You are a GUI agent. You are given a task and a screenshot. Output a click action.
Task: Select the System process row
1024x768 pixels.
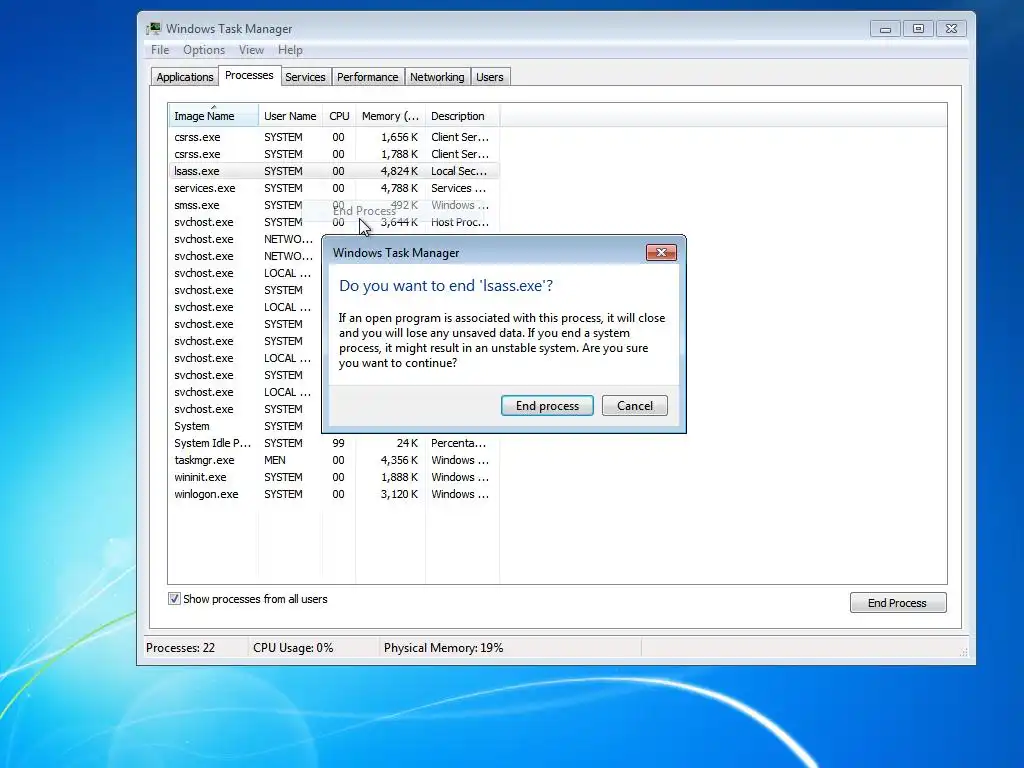pos(245,426)
